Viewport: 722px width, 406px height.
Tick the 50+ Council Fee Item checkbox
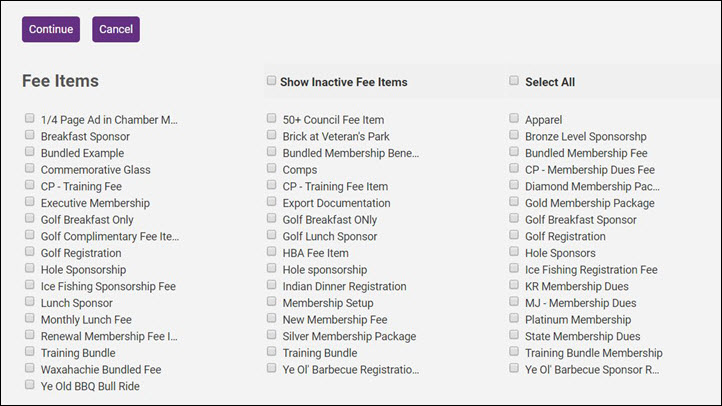tap(272, 118)
